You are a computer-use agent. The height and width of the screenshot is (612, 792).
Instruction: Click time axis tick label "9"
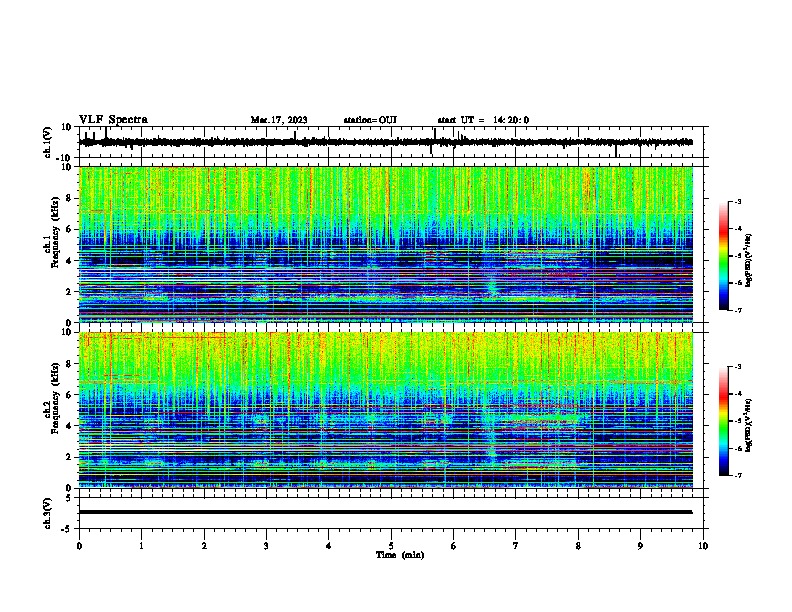(640, 546)
